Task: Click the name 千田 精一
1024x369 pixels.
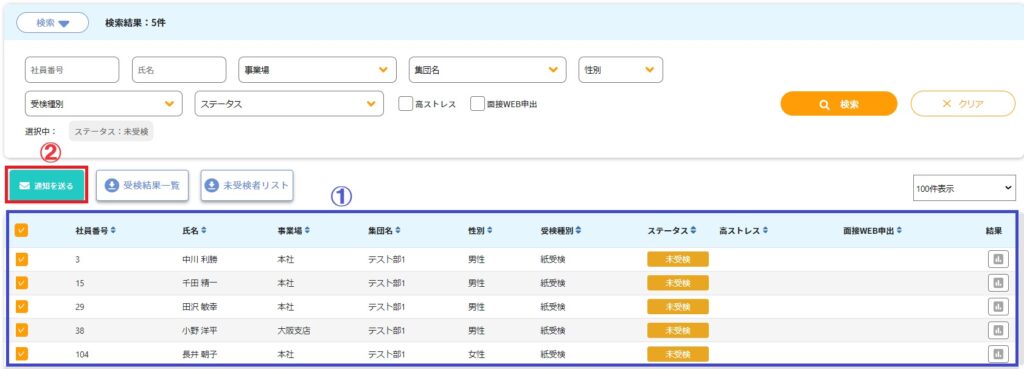Action: tap(200, 283)
